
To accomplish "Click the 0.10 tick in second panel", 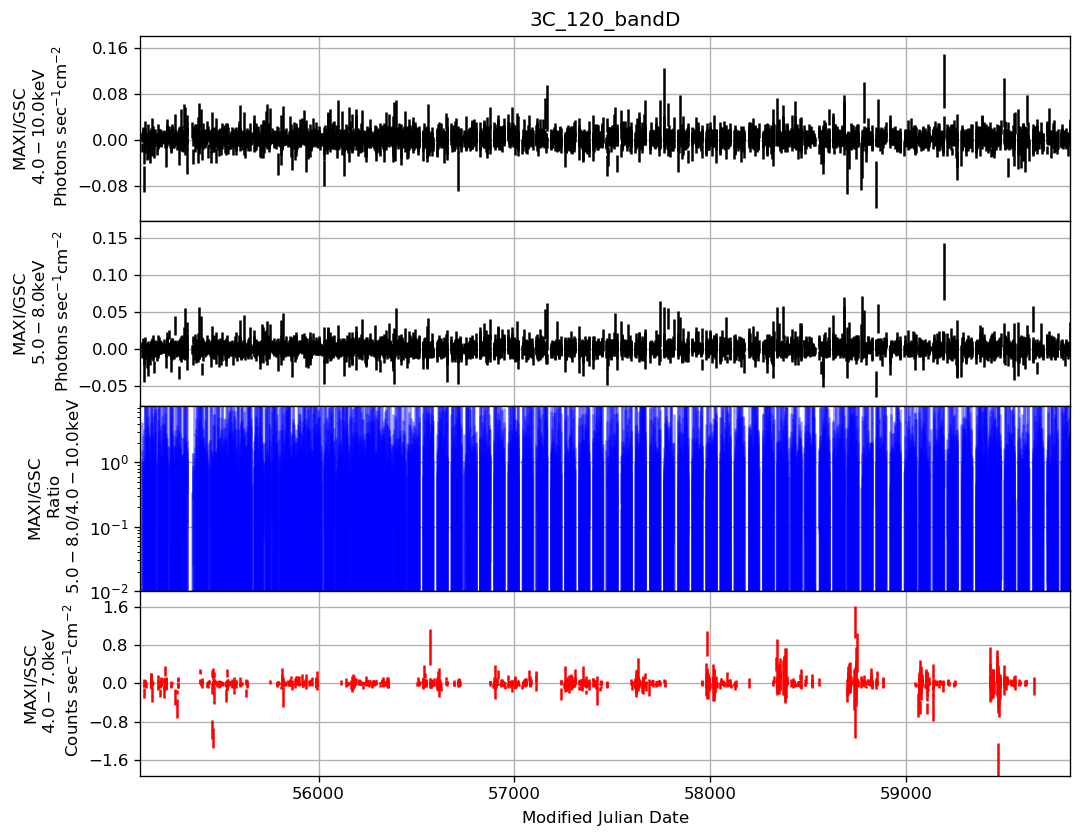I will [x=110, y=275].
